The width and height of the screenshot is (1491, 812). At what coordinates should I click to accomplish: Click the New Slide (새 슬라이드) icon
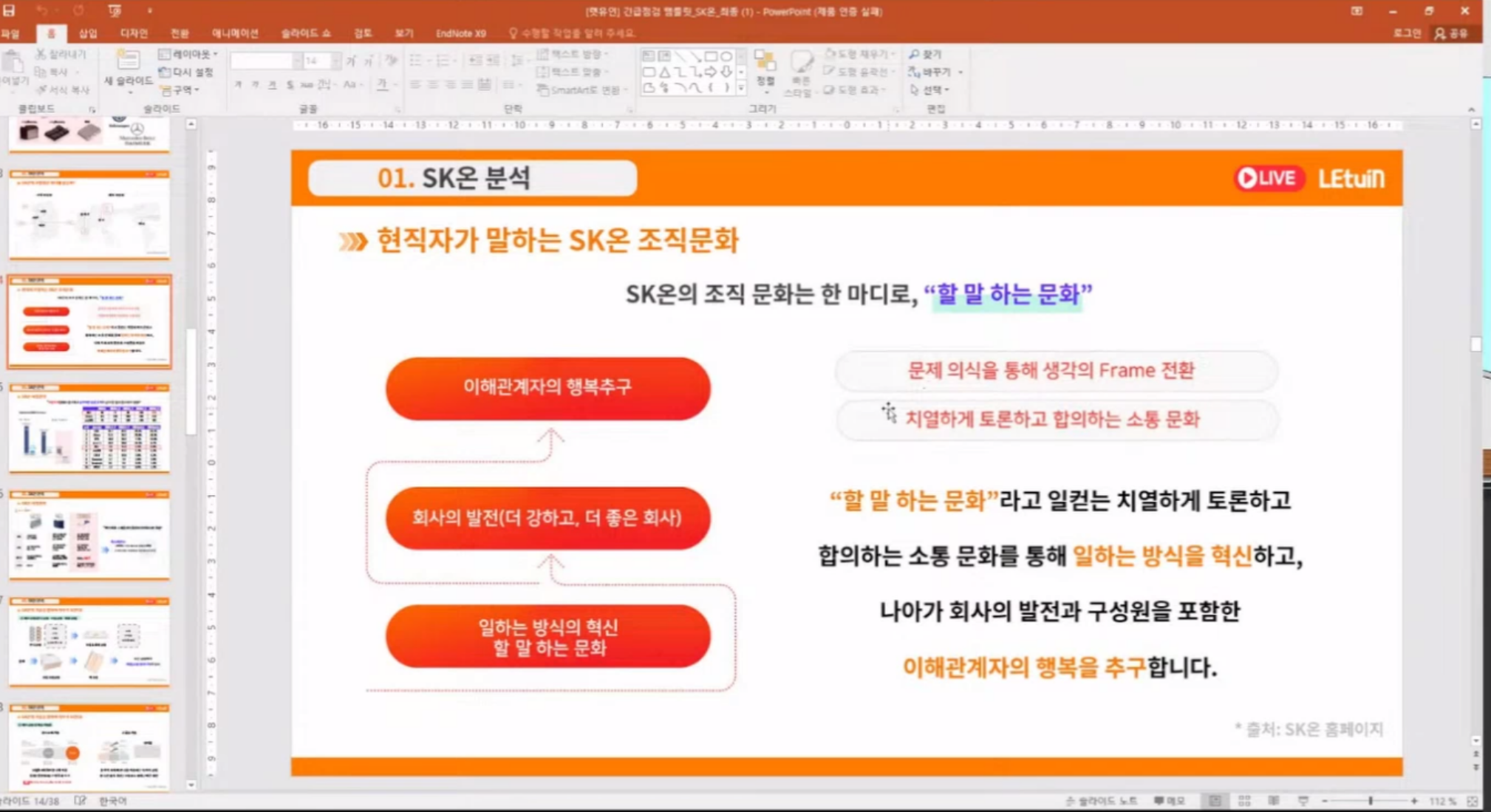127,61
